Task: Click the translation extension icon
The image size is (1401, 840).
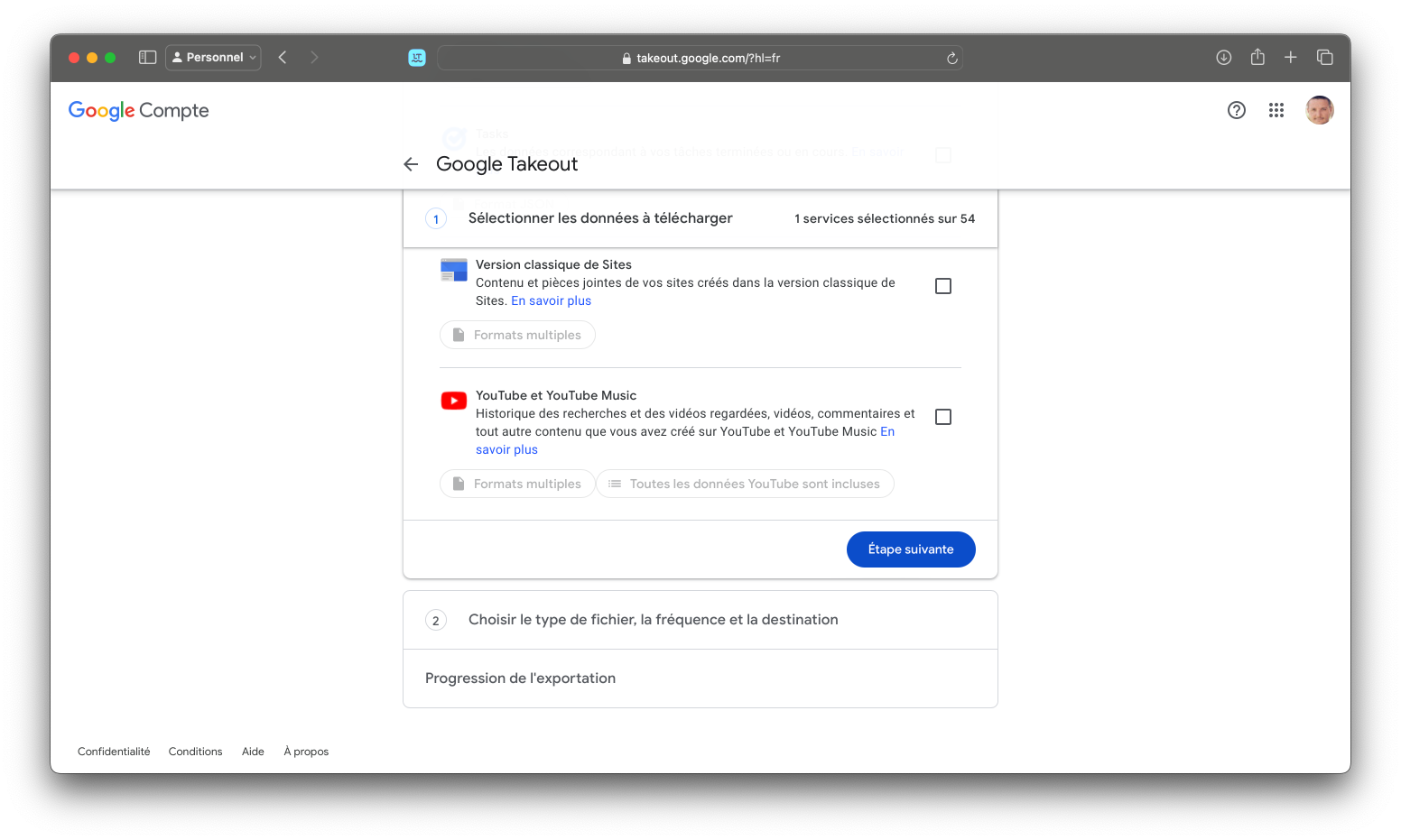Action: click(x=417, y=58)
